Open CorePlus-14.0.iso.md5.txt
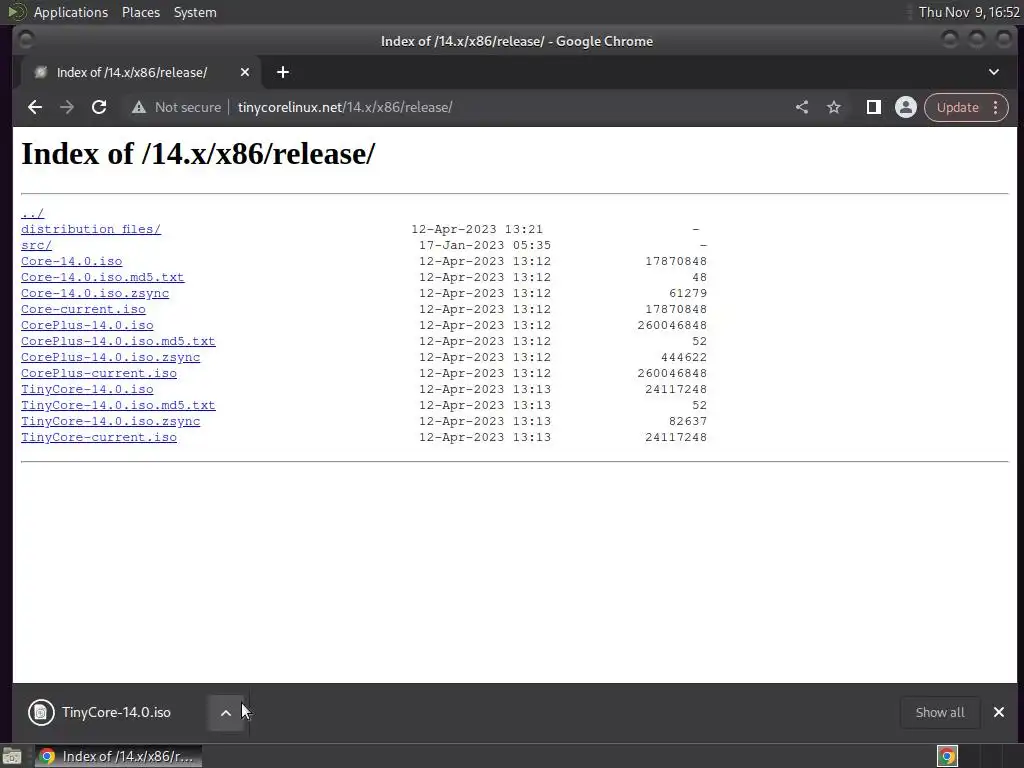This screenshot has width=1024, height=768. 118,342
